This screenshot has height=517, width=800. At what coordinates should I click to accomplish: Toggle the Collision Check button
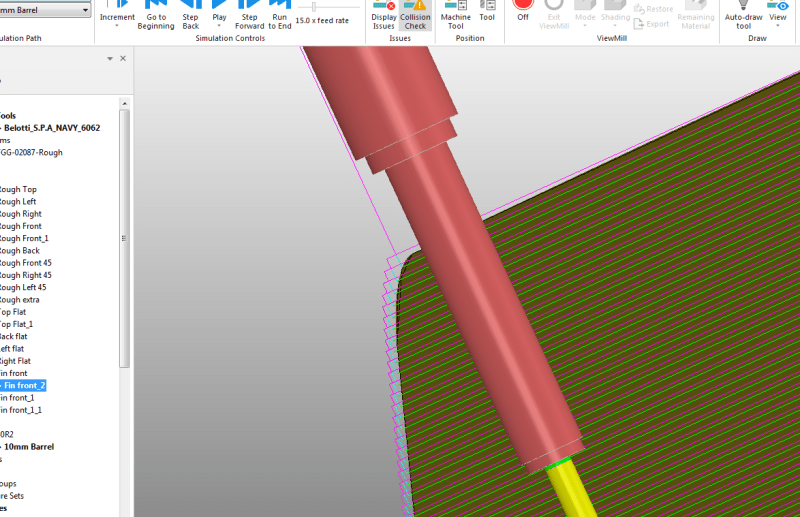415,15
